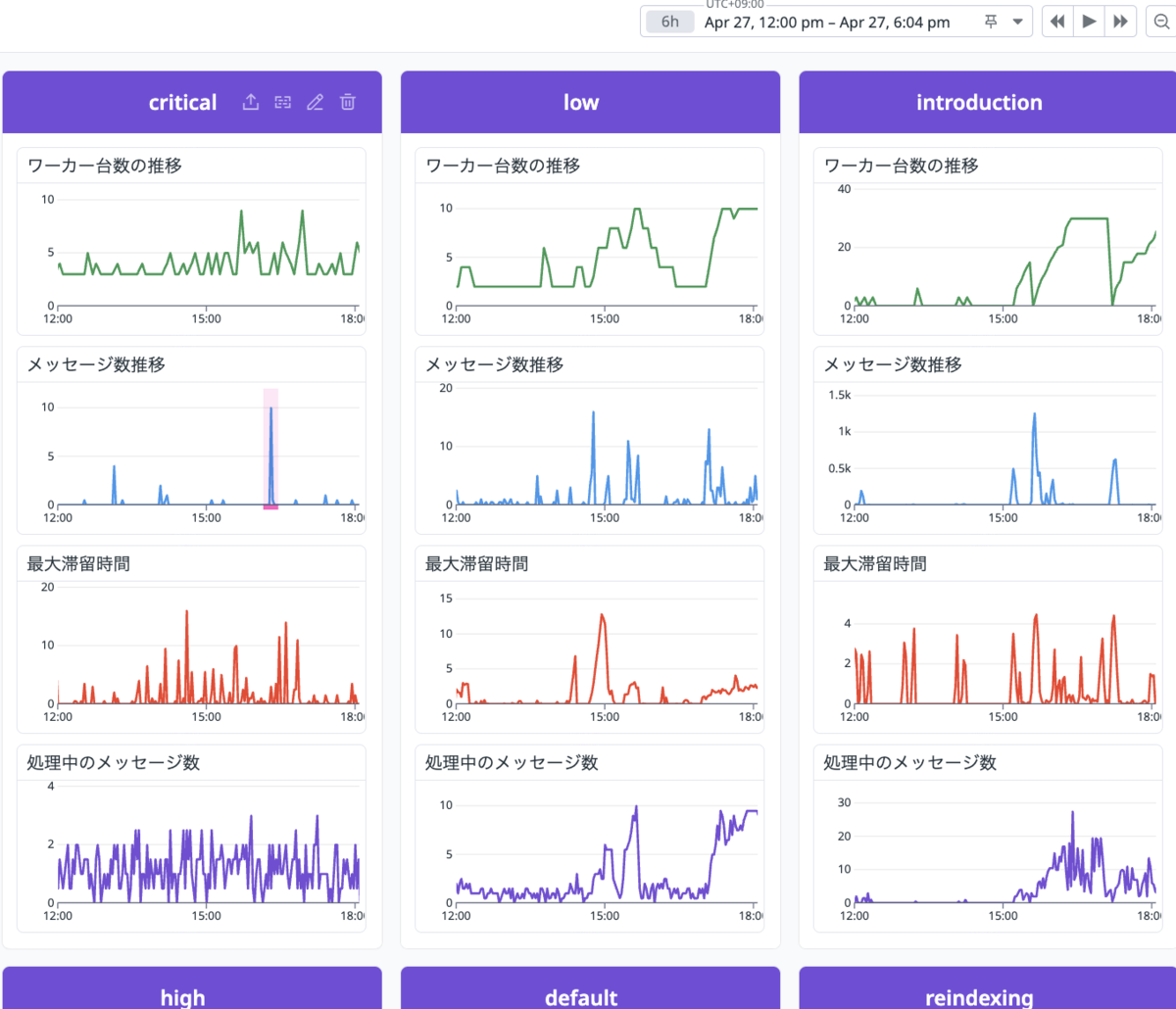Click low ワーカー台数の推移 title
The image size is (1176, 1009).
(x=503, y=166)
